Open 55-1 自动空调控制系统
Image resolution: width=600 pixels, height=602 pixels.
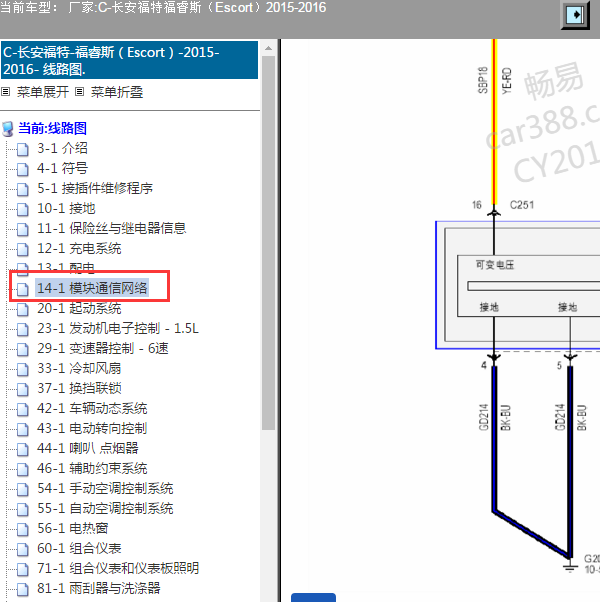point(105,508)
